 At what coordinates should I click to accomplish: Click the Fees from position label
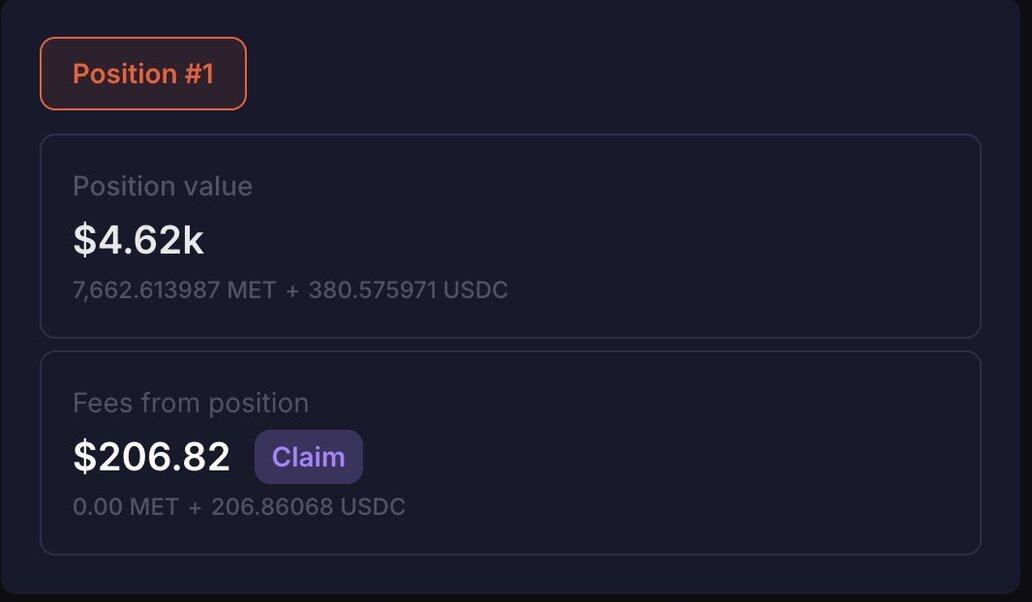pyautogui.click(x=190, y=403)
